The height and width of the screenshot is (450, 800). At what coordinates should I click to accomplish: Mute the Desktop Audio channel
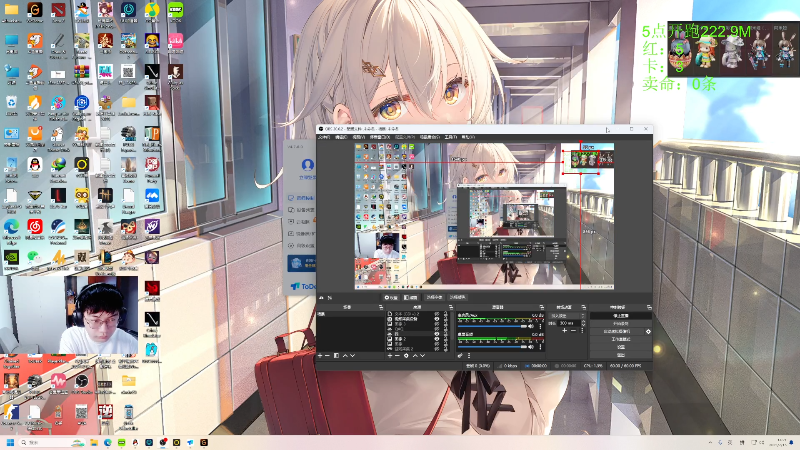point(531,346)
